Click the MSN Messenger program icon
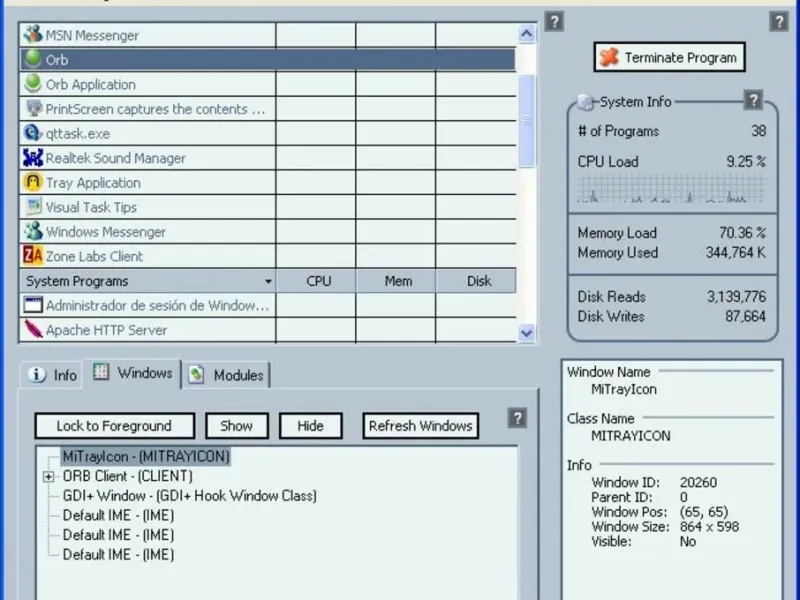Screen dimensions: 800x600 [x=33, y=34]
